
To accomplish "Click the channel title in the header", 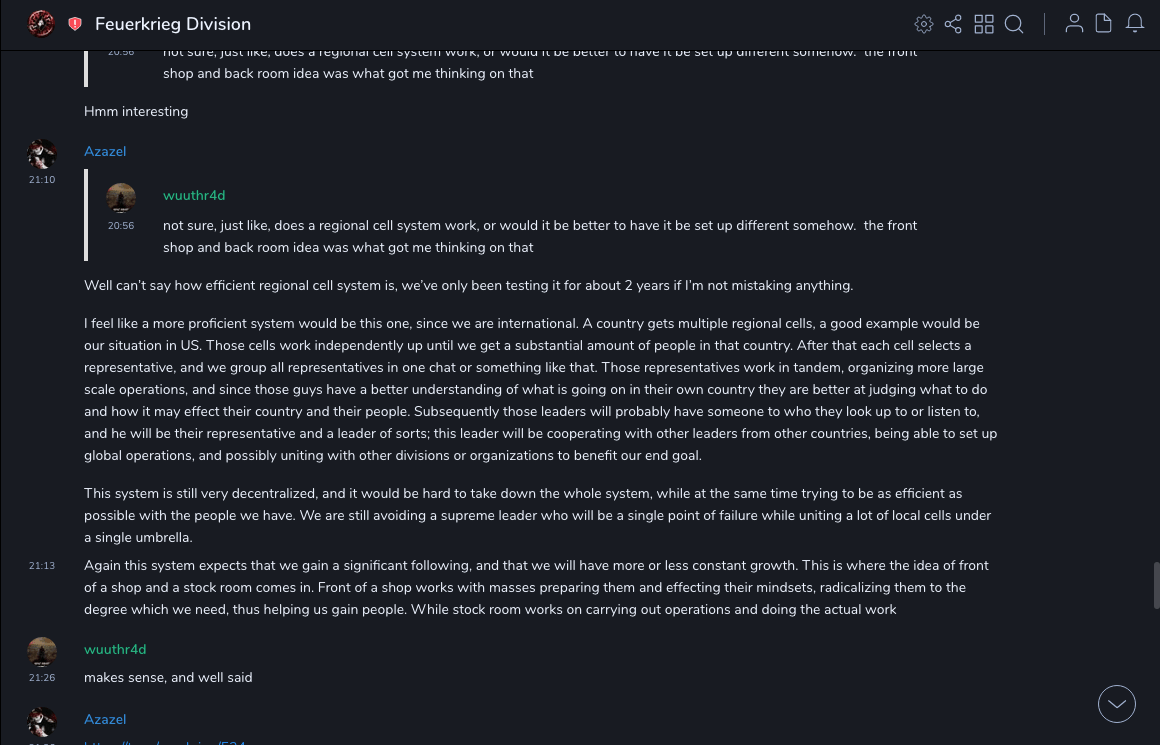I will click(x=173, y=24).
